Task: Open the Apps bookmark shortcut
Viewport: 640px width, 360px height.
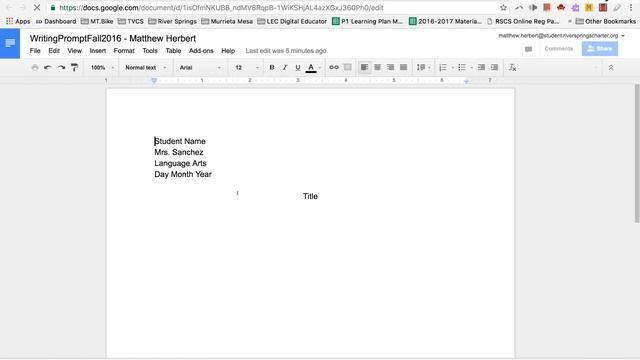Action: (x=18, y=21)
